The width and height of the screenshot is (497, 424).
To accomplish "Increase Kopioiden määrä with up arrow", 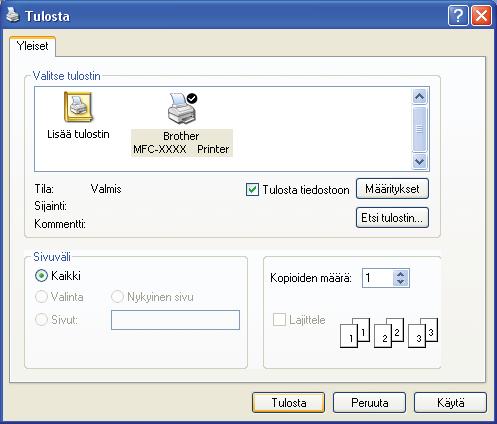I will click(401, 274).
